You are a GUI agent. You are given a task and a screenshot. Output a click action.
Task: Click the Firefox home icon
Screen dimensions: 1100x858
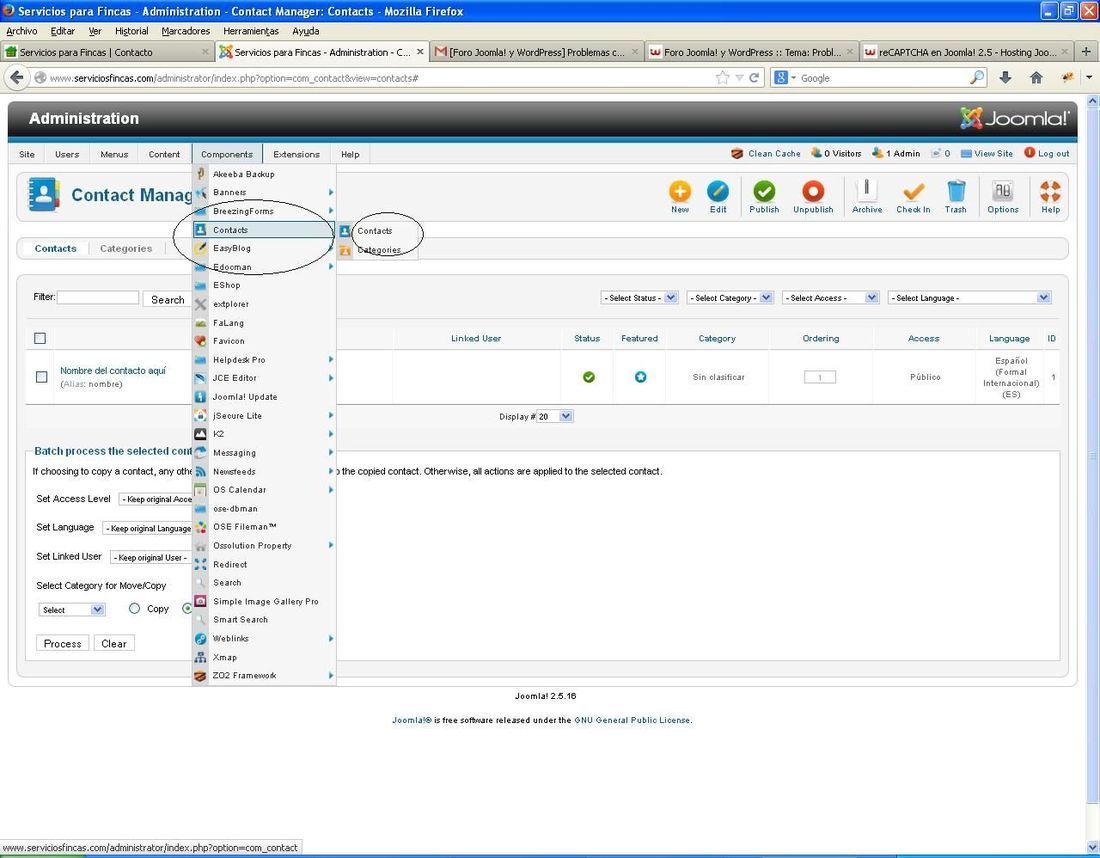click(x=1036, y=78)
